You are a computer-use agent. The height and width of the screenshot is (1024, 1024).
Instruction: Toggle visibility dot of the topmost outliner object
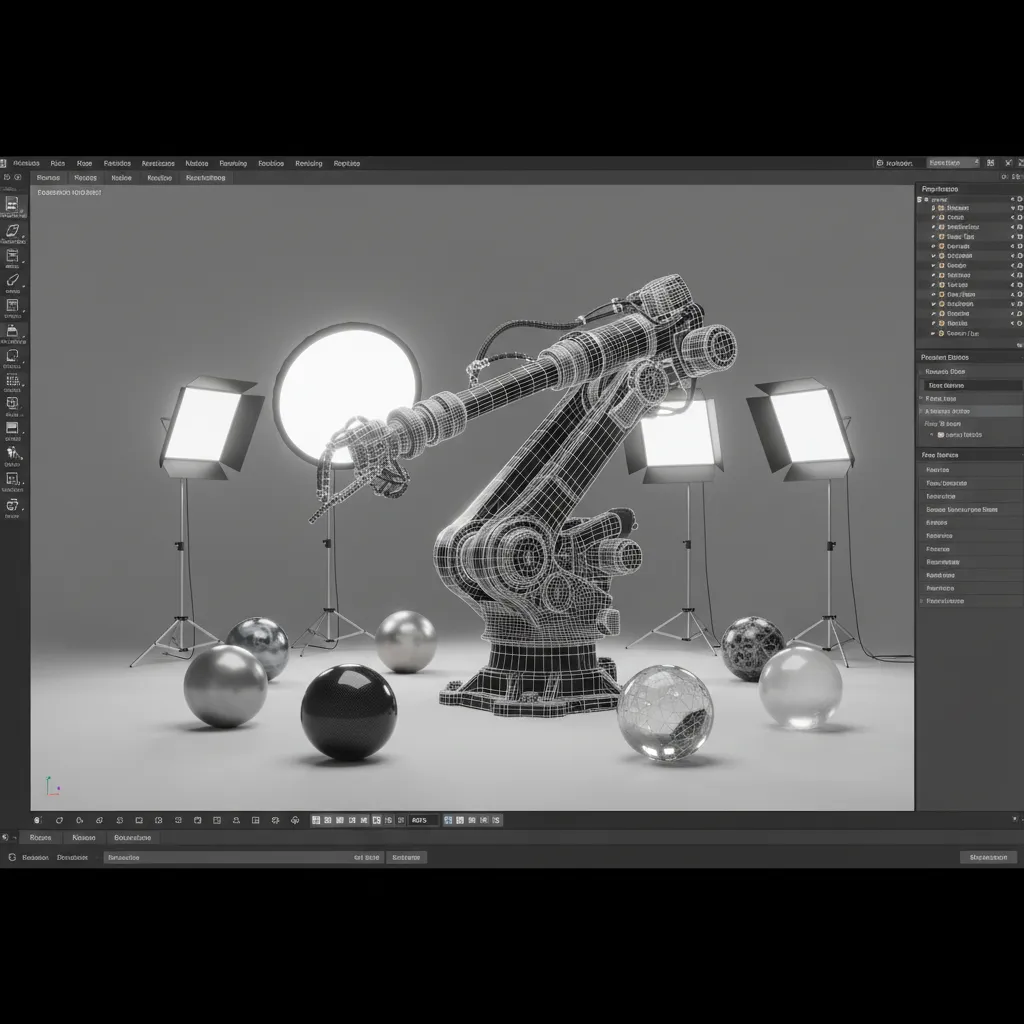(1018, 199)
